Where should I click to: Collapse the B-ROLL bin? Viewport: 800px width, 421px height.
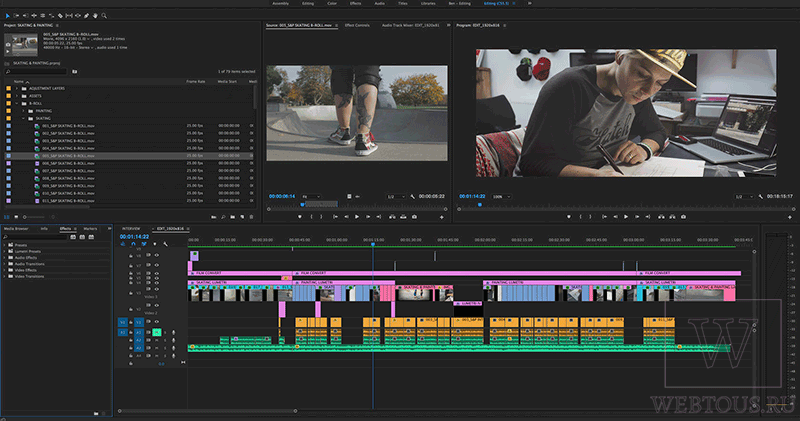16,103
